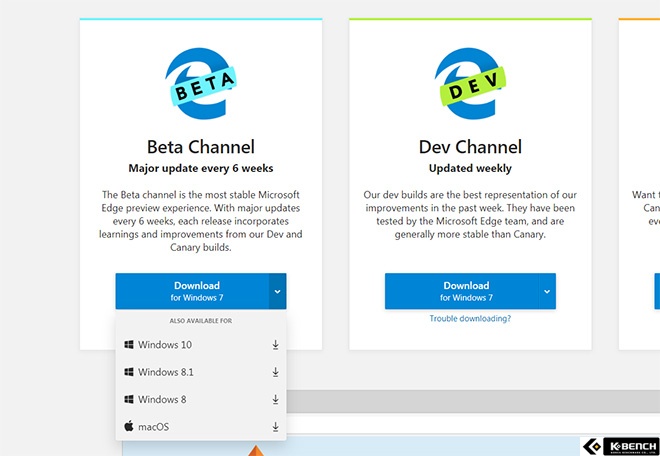Click the Dev Channel heading
The image size is (660, 456).
pos(470,147)
